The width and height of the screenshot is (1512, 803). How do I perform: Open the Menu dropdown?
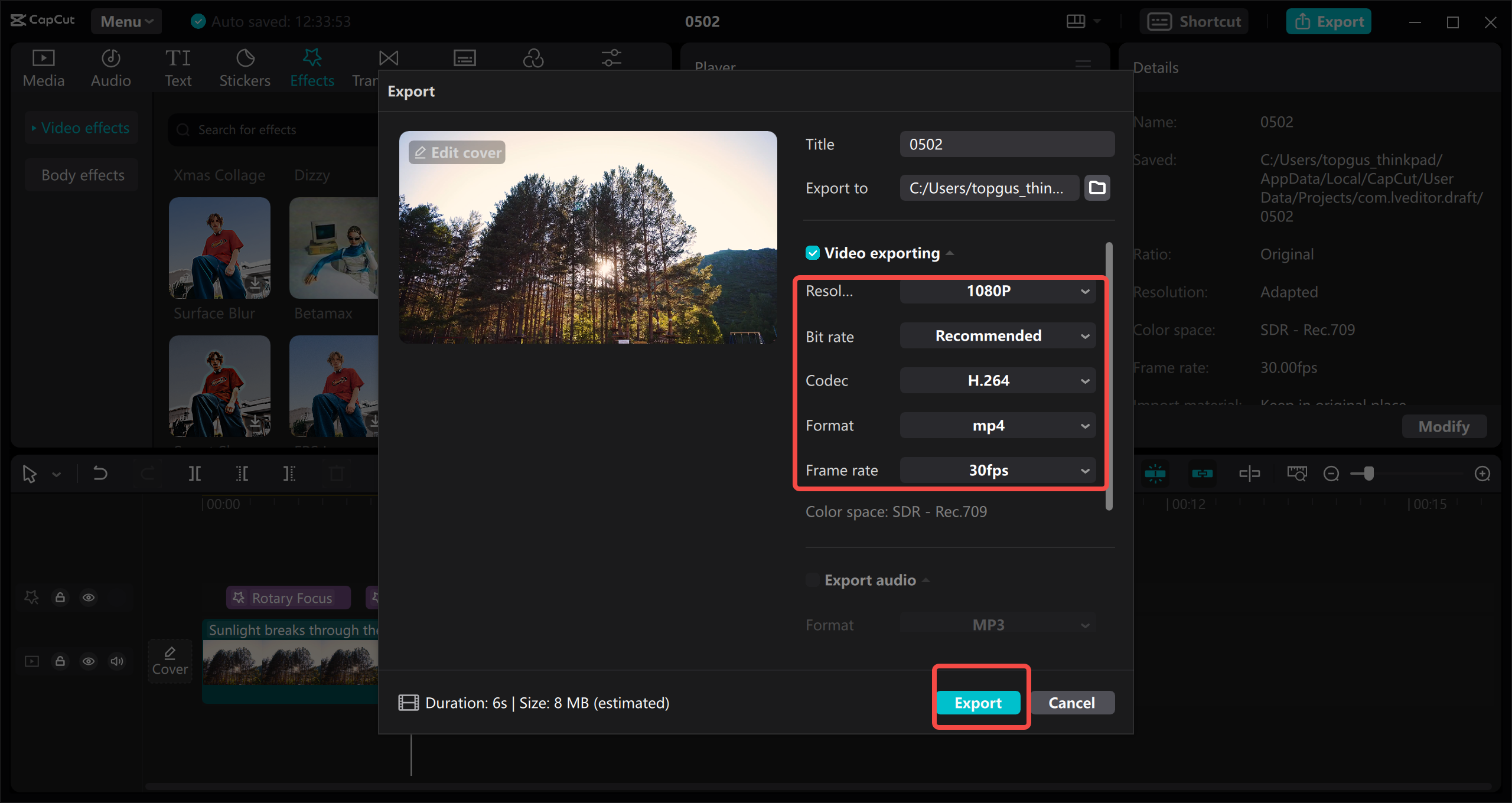tap(126, 21)
